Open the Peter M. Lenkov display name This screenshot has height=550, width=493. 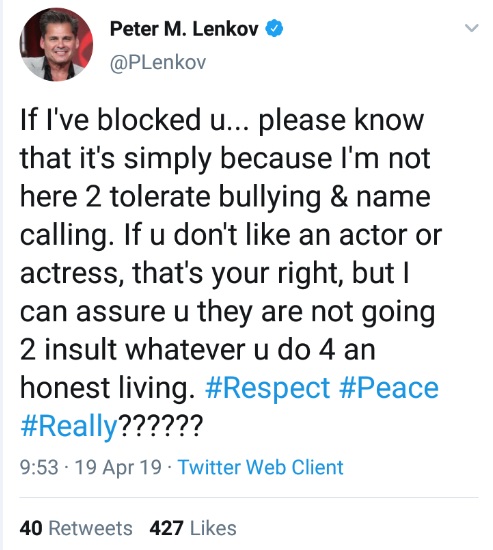pyautogui.click(x=184, y=29)
